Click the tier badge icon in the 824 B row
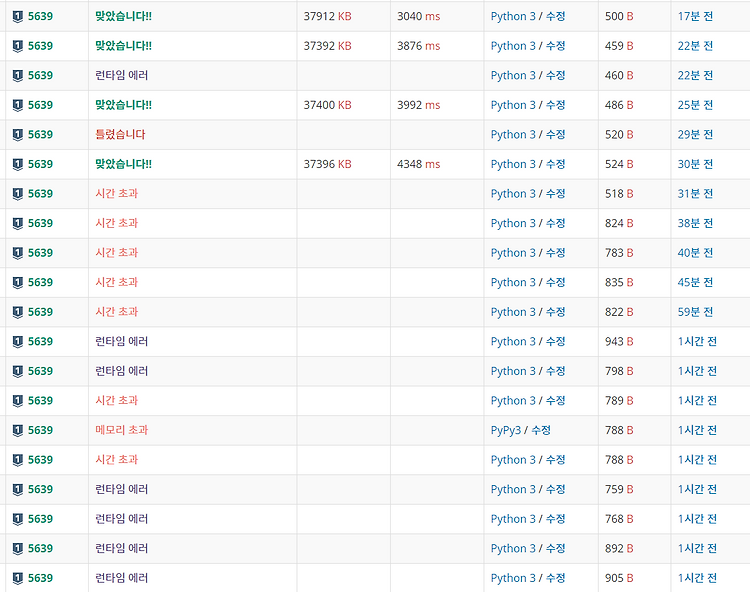Screen dimensions: 750x592 (18, 223)
